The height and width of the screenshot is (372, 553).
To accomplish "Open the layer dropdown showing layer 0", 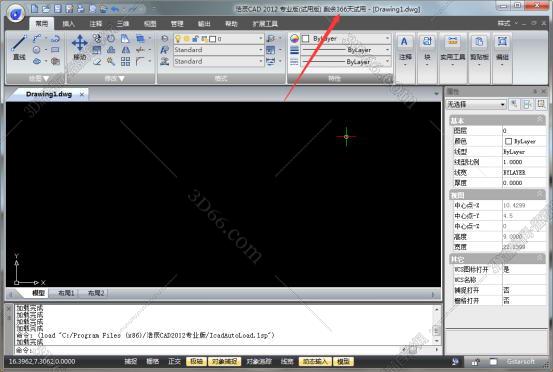I will 219,39.
